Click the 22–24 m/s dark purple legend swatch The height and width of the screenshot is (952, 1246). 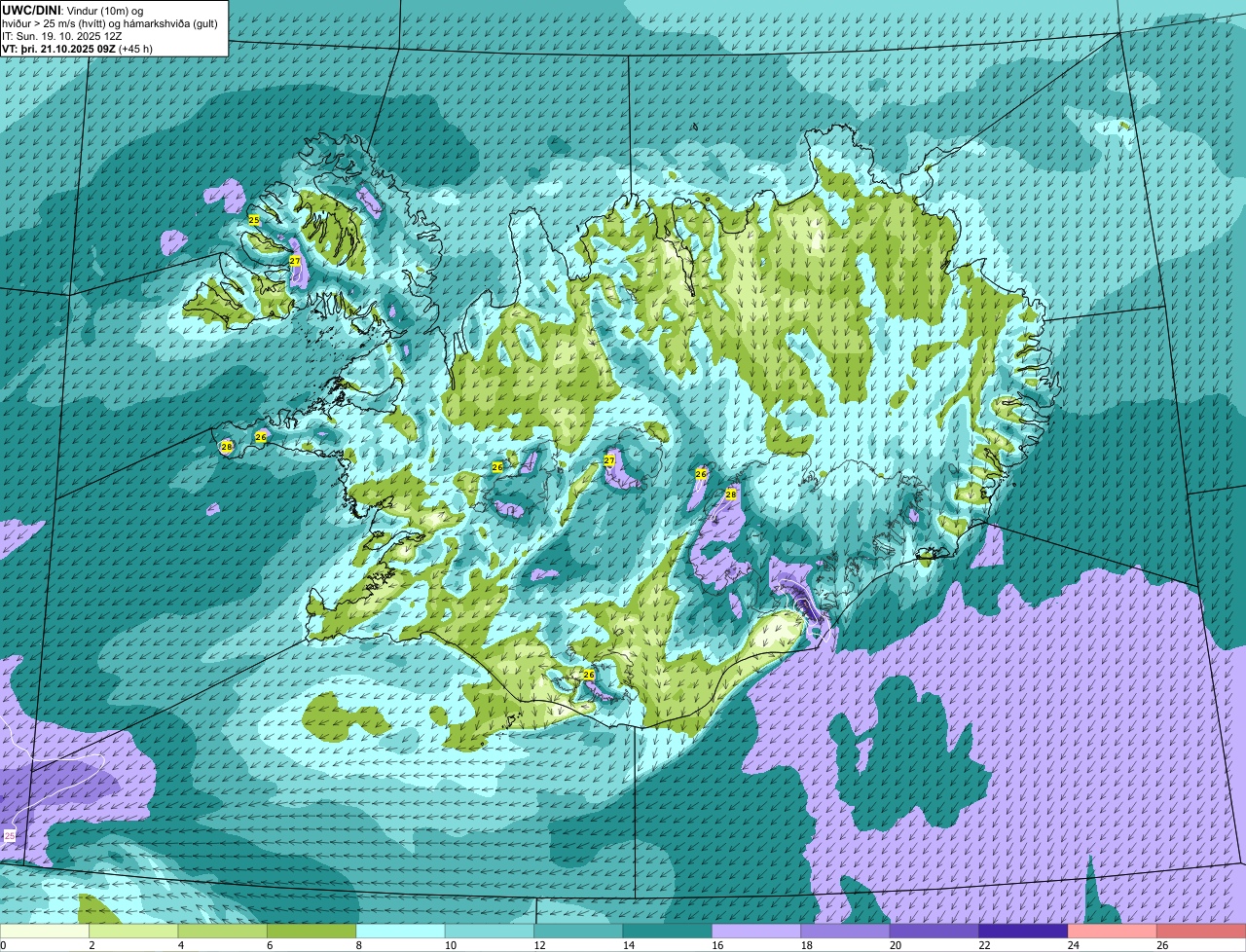coord(1024,931)
